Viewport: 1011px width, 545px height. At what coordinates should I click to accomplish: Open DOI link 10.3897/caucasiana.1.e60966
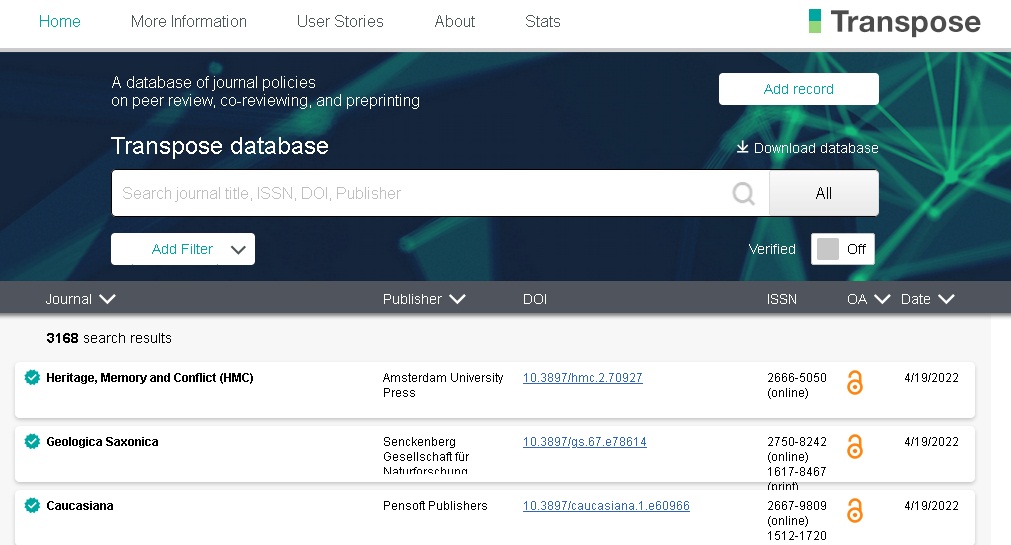coord(606,506)
